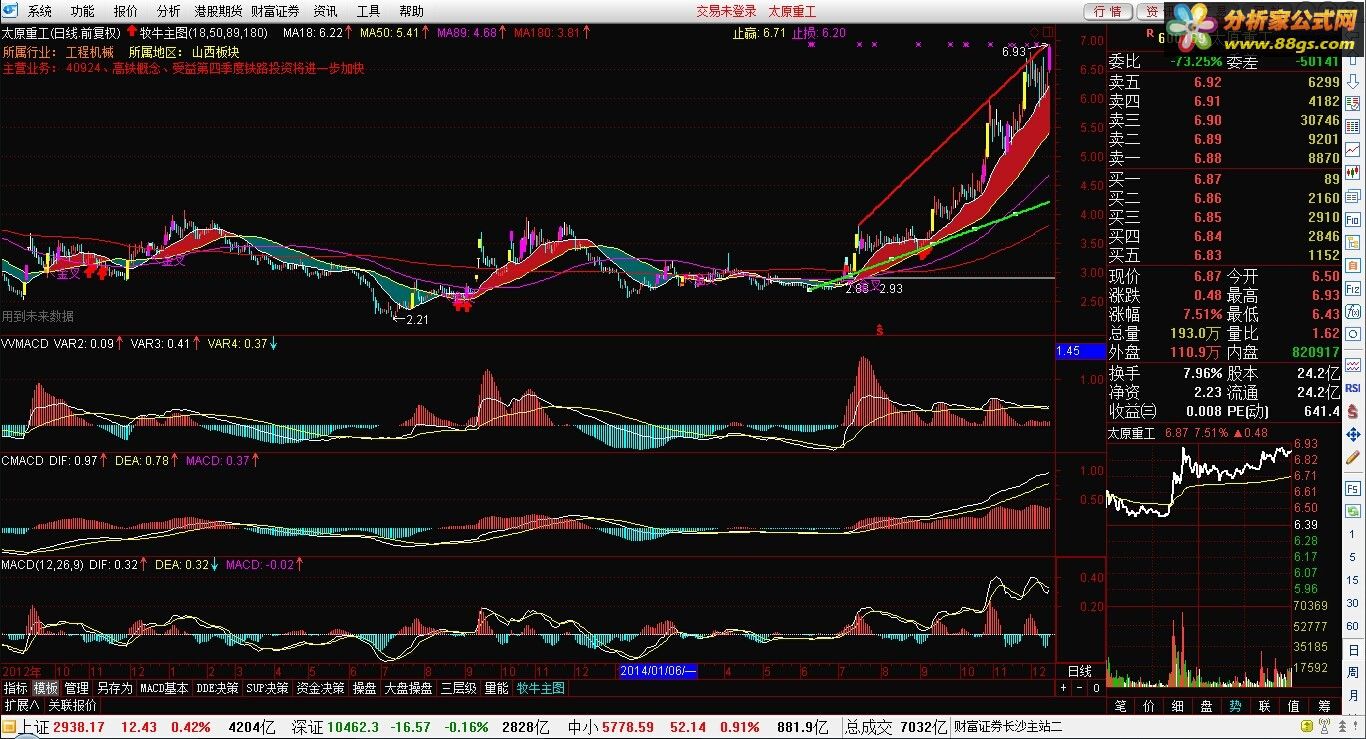Switch to the 盘 tab
This screenshot has width=1366, height=739.
[1206, 706]
